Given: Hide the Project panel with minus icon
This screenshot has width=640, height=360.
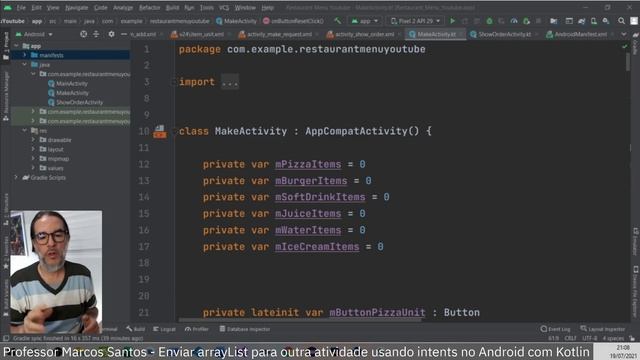Looking at the screenshot, I should coord(124,34).
